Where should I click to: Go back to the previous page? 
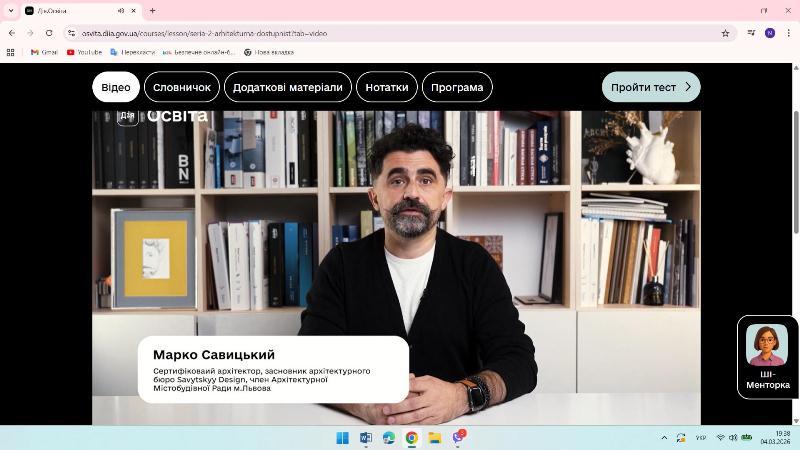coord(12,33)
